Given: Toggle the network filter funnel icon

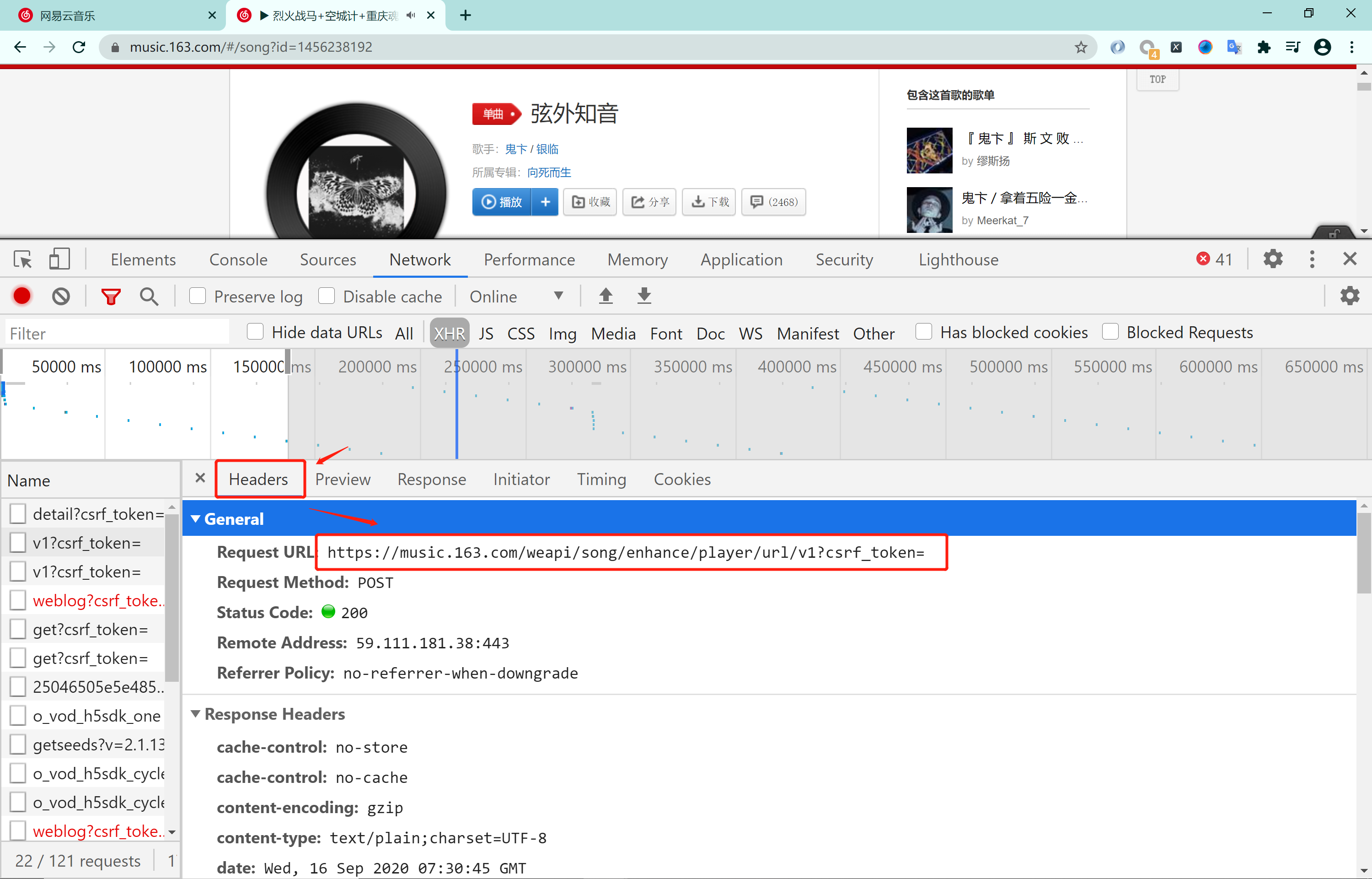Looking at the screenshot, I should click(111, 296).
